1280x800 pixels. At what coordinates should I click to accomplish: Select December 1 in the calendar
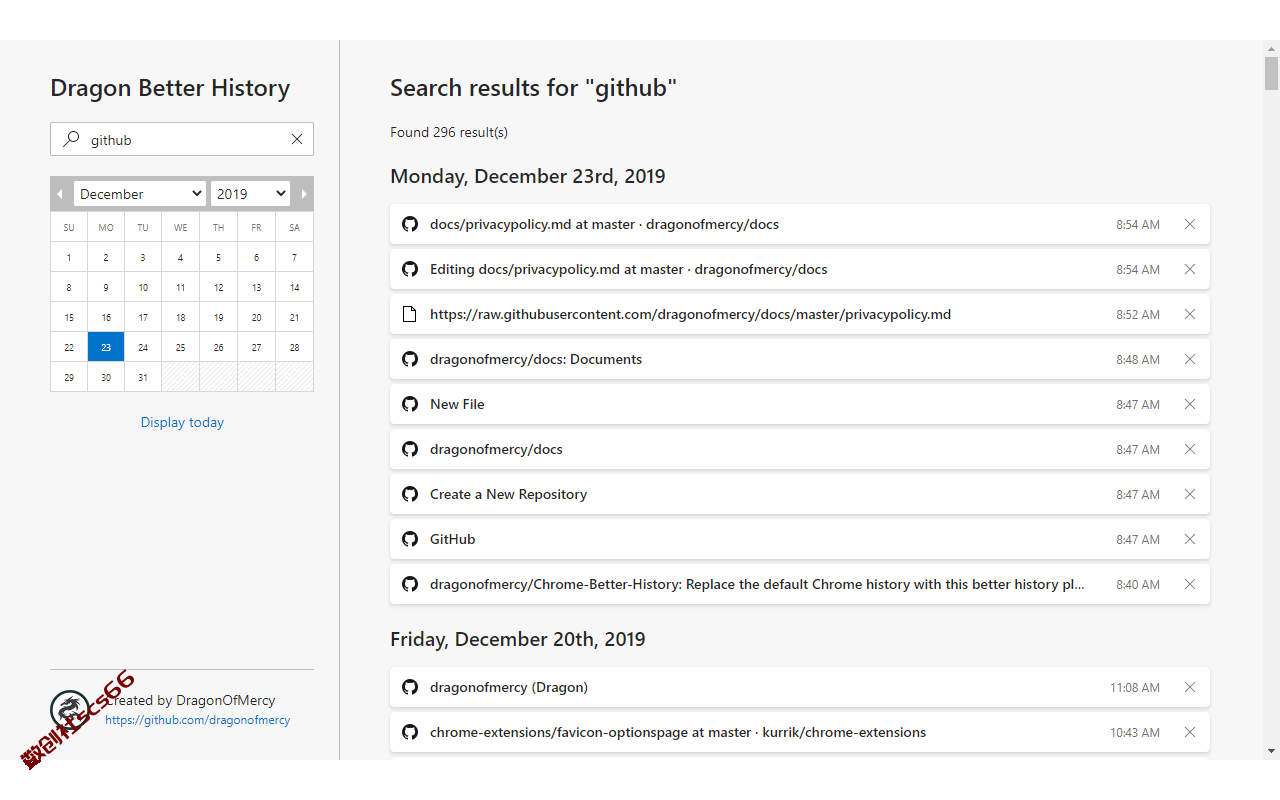click(x=69, y=257)
